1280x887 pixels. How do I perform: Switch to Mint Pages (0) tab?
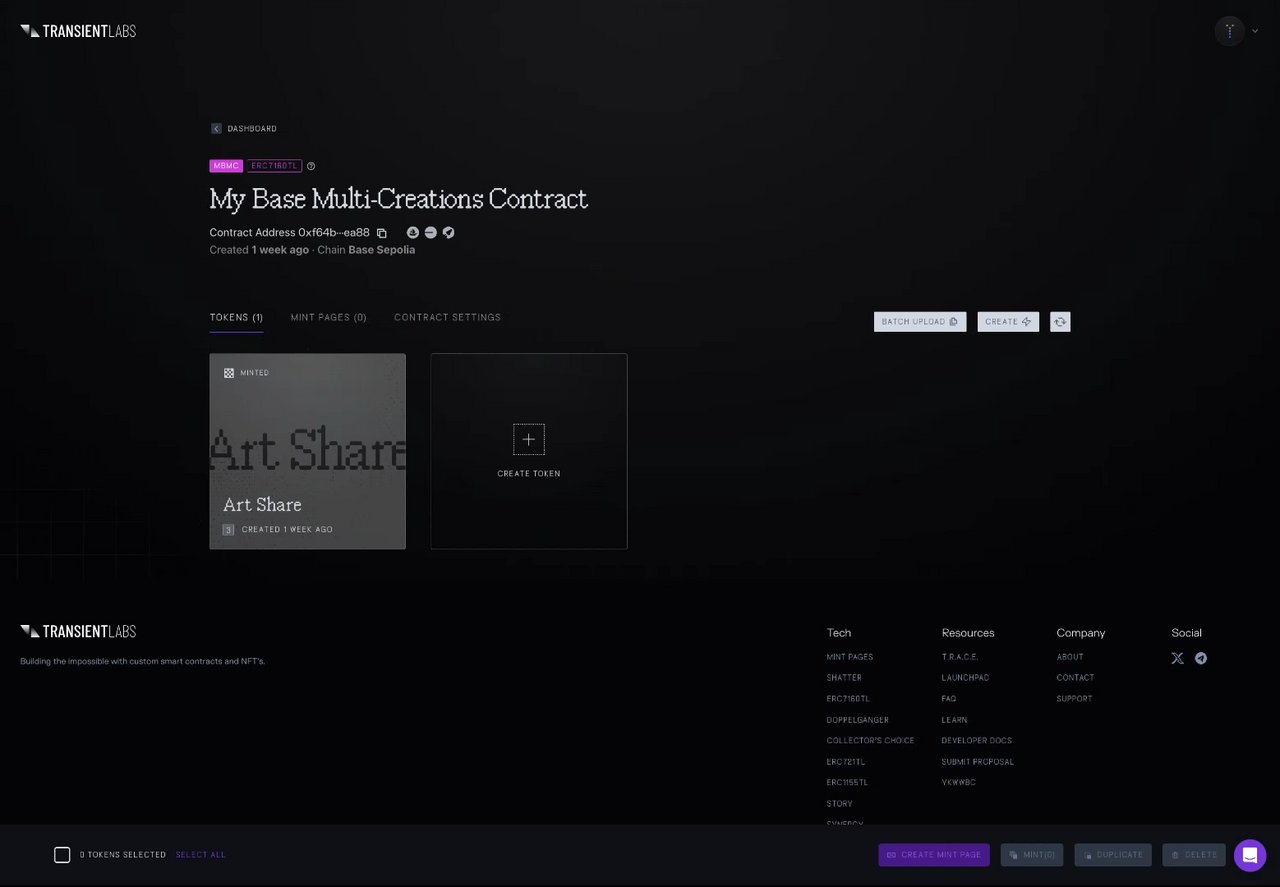[329, 318]
